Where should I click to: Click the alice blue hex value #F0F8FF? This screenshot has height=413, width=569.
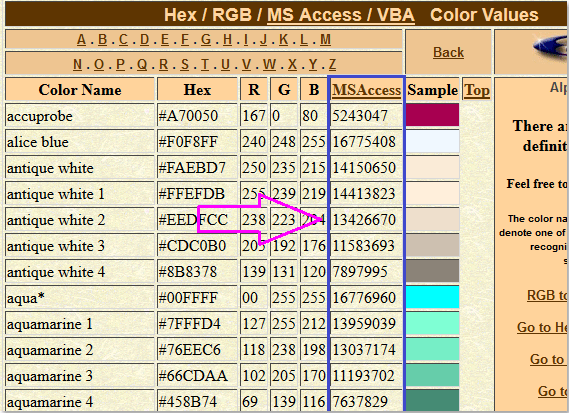click(188, 142)
